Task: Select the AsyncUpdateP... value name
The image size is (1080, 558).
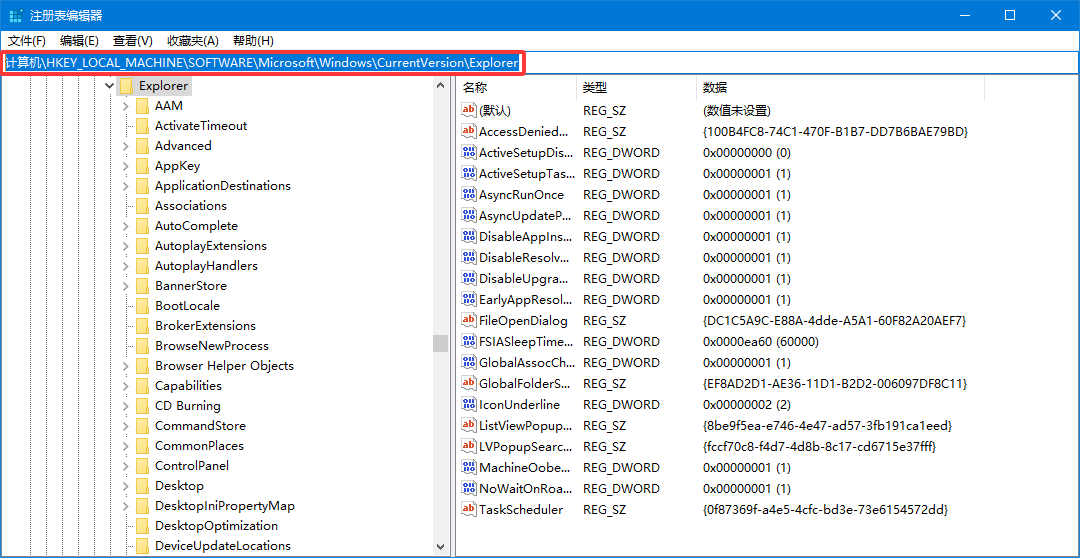Action: (x=526, y=216)
